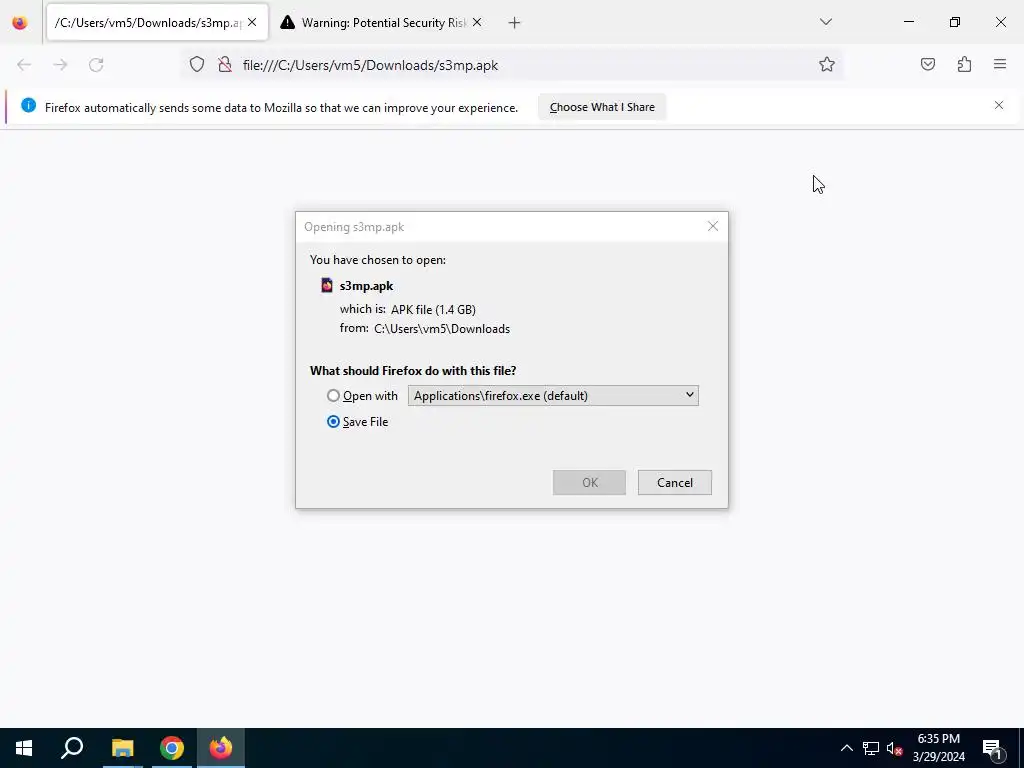Click the s3mp.apk filename text
1024x768 pixels.
pyautogui.click(x=366, y=286)
